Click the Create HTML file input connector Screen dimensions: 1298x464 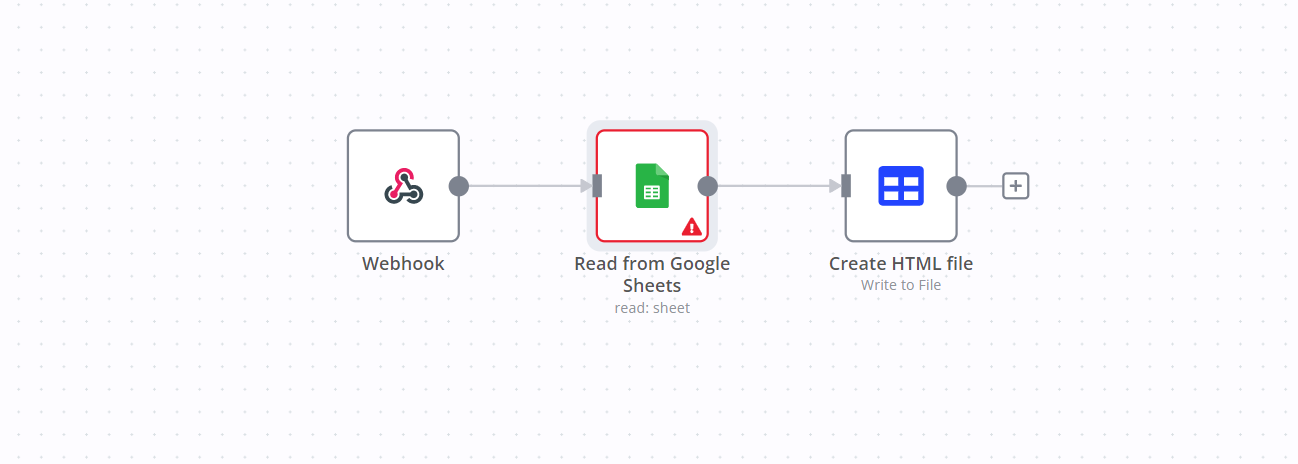(846, 186)
